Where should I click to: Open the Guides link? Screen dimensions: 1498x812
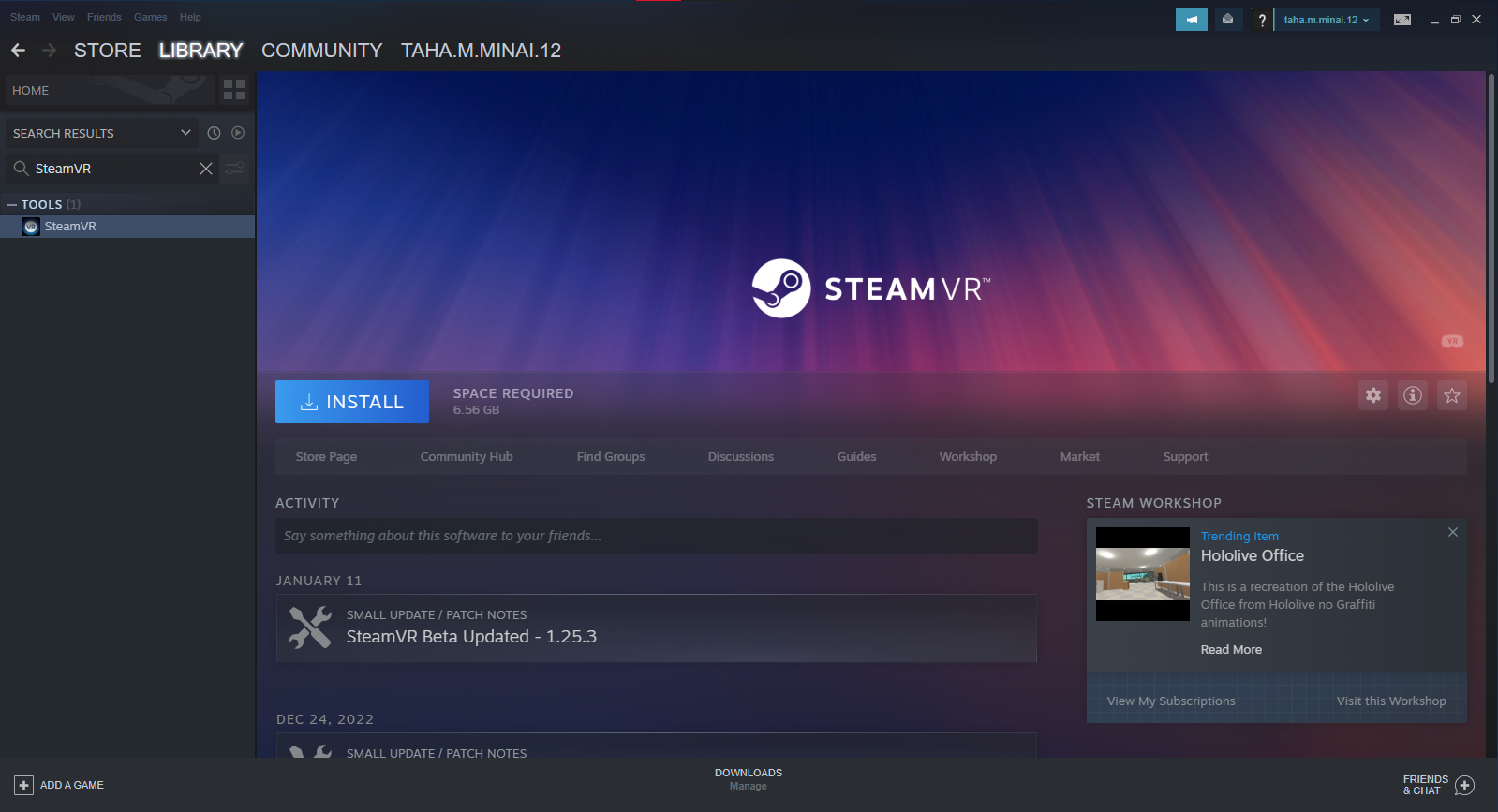(x=857, y=457)
